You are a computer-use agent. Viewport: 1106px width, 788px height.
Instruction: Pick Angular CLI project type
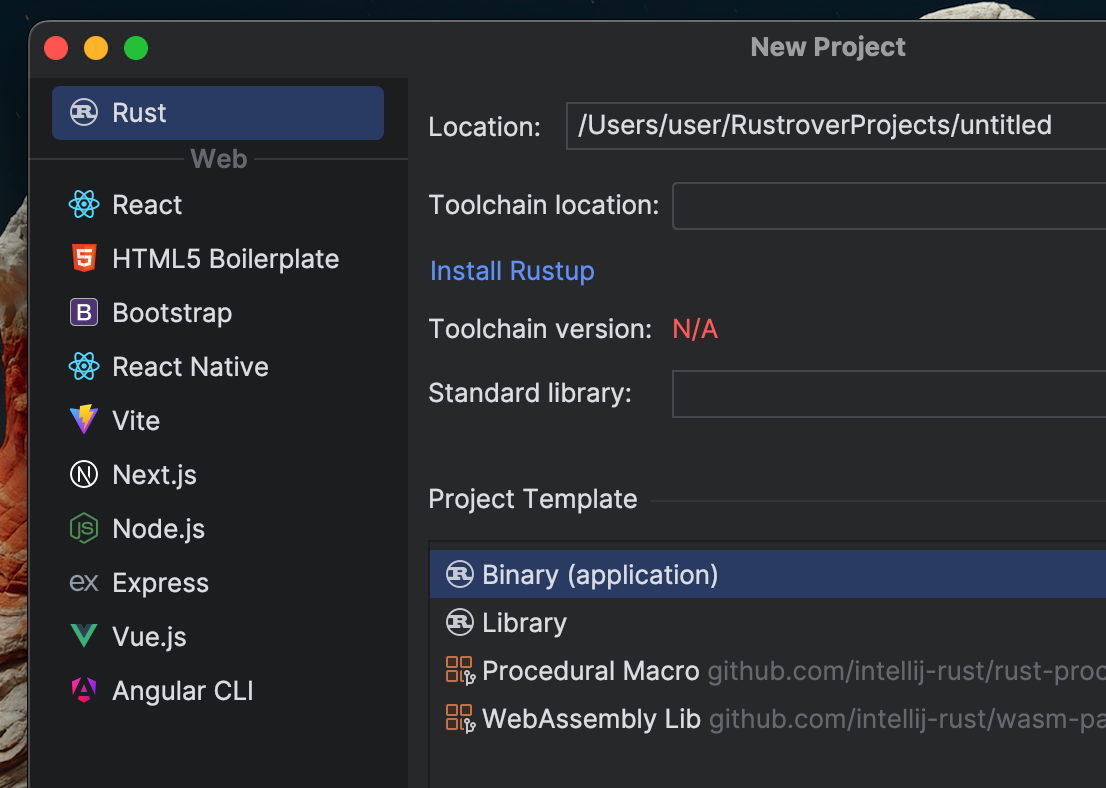218,691
